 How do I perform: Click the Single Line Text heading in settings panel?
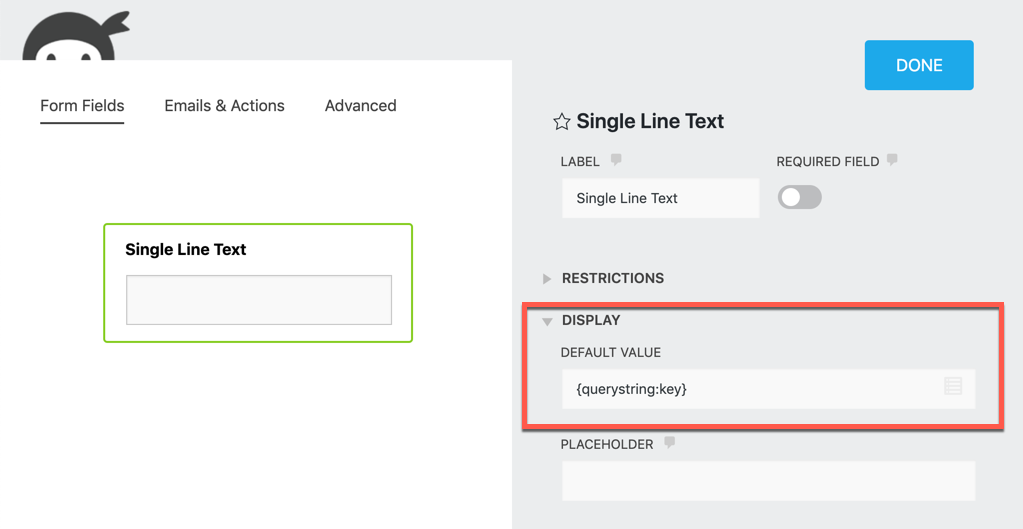tap(650, 122)
